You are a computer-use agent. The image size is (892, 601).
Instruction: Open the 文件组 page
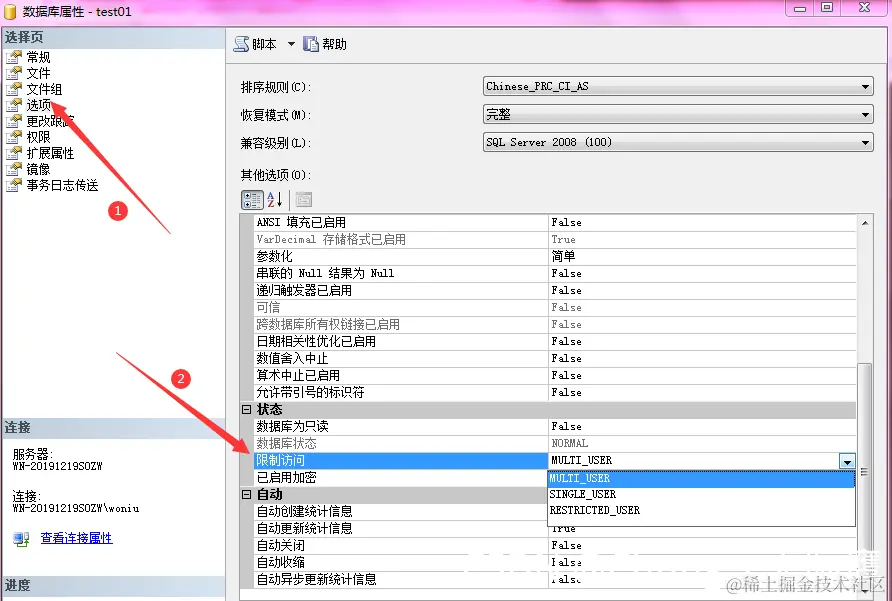[x=44, y=89]
